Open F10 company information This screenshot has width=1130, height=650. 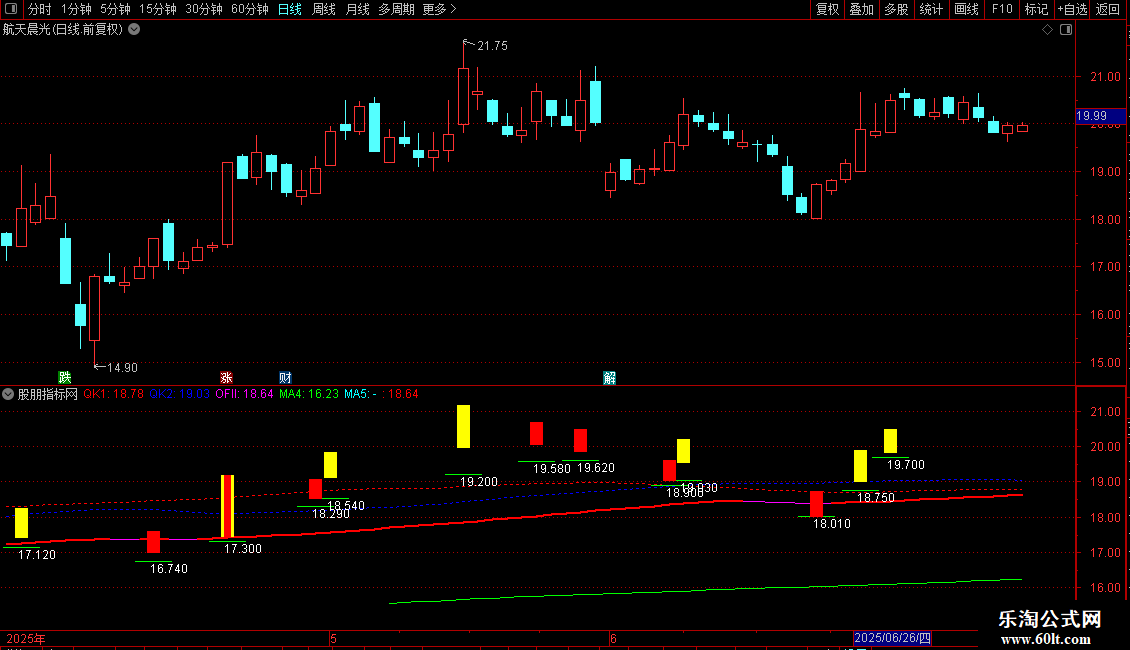click(x=1002, y=9)
